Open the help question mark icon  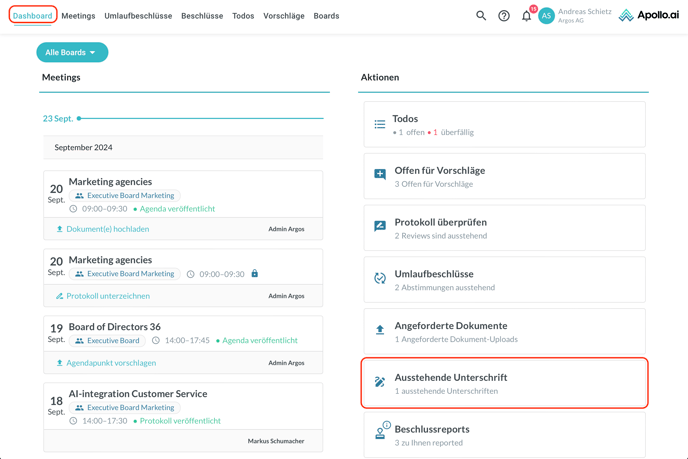point(504,16)
